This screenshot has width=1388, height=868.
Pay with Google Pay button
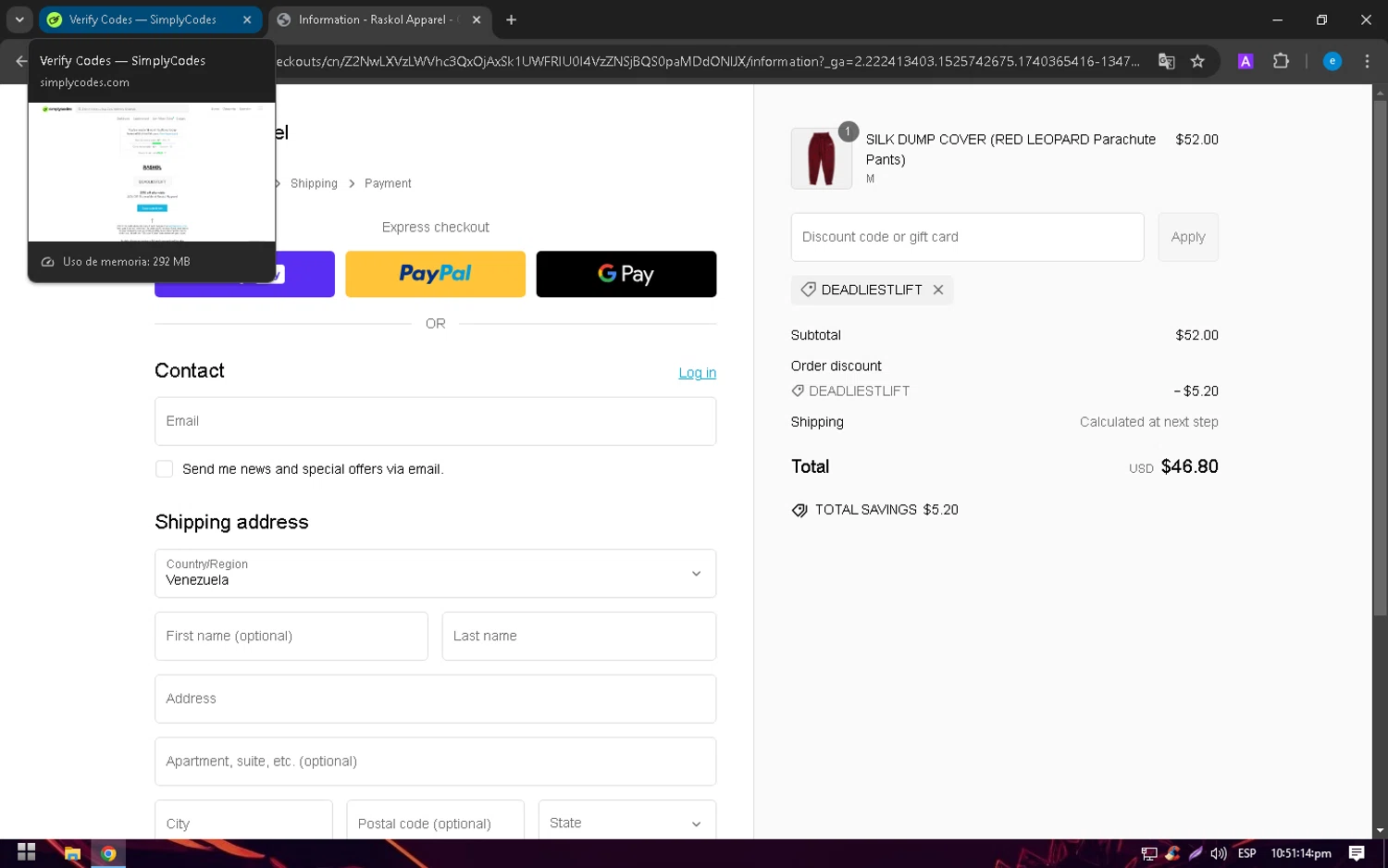pos(626,274)
